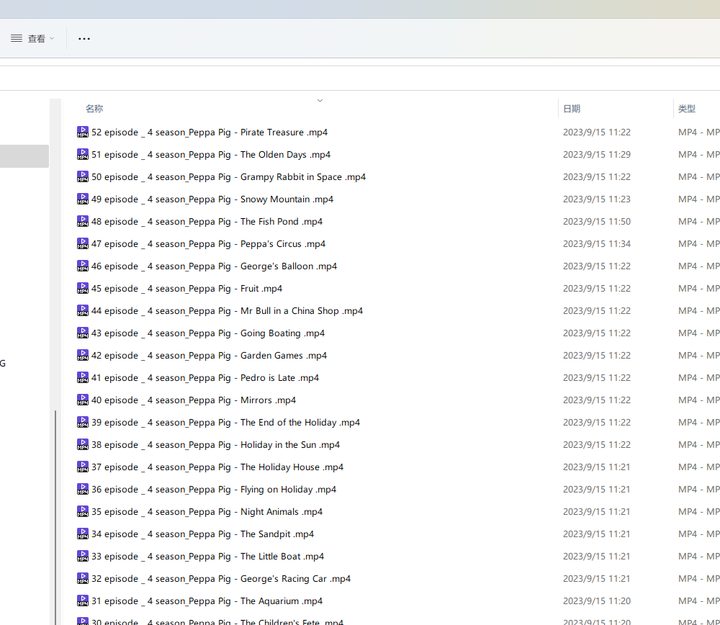Click the file icon for 35 episode Night Animals
720x625 pixels.
[x=83, y=512]
